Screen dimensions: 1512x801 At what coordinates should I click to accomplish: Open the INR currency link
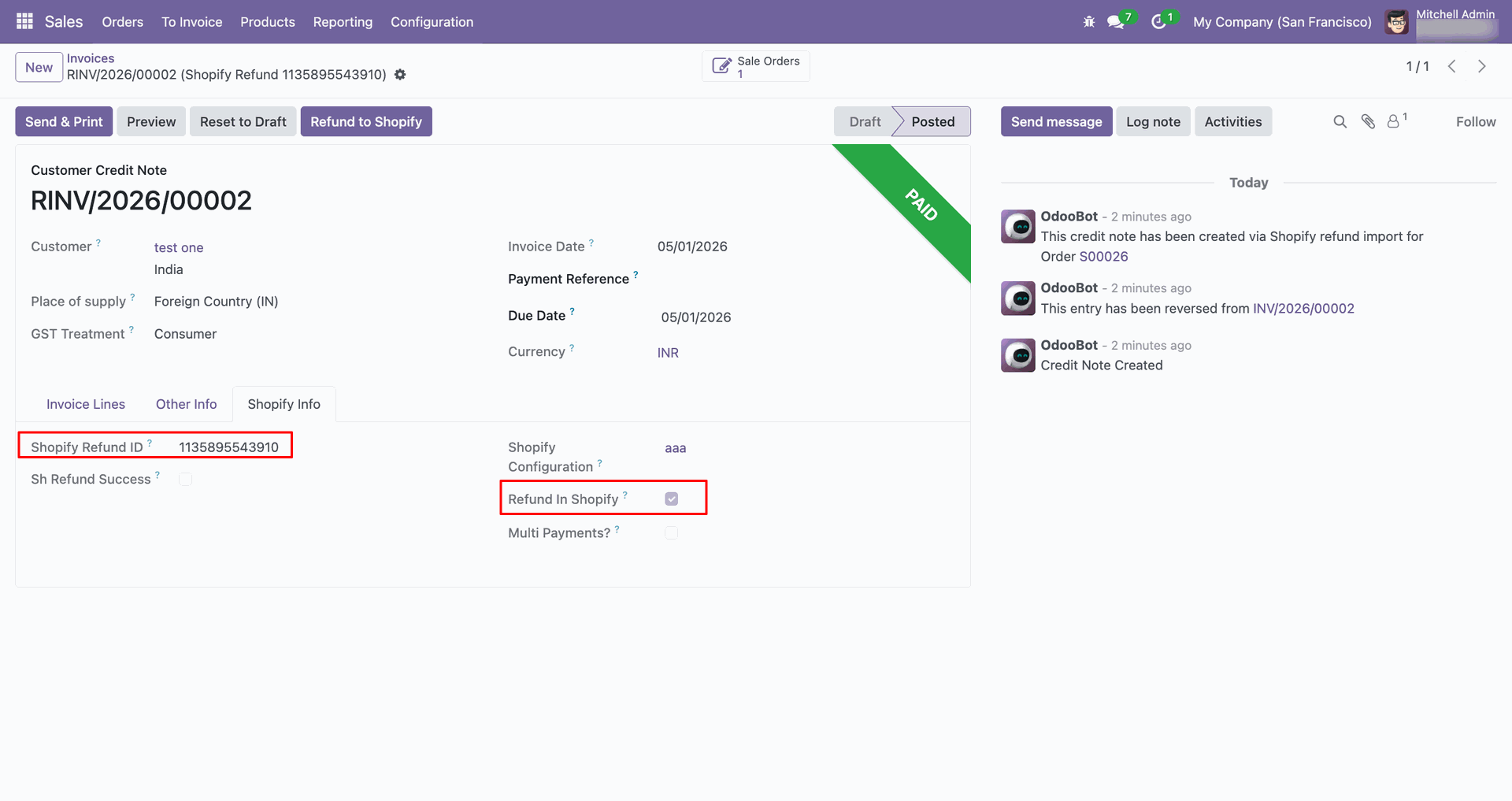[x=668, y=353]
